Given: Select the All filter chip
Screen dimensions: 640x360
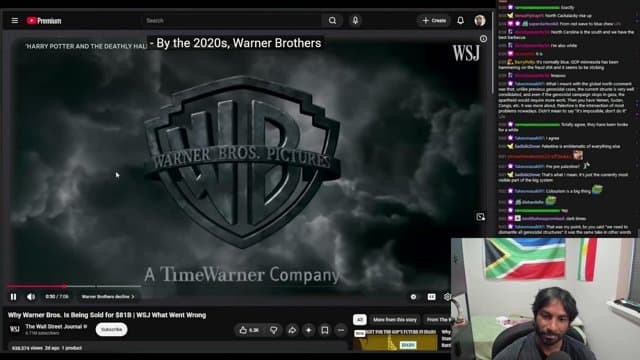Looking at the screenshot, I should [x=360, y=320].
